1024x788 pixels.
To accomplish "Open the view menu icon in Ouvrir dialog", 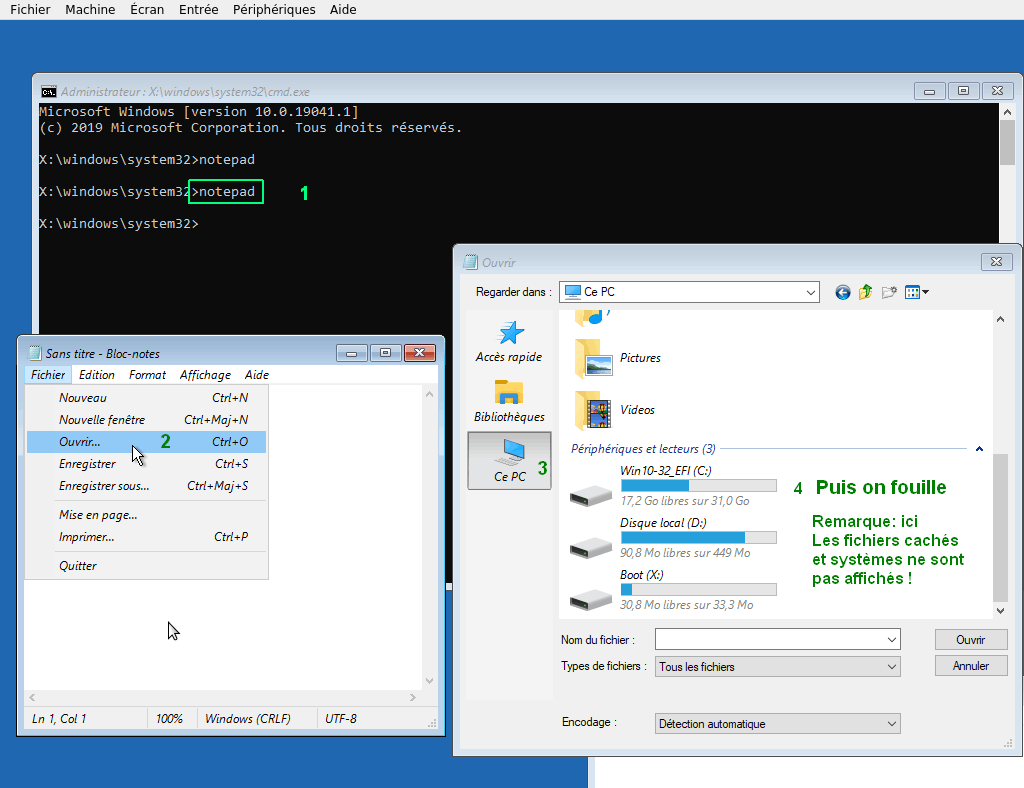I will (916, 292).
